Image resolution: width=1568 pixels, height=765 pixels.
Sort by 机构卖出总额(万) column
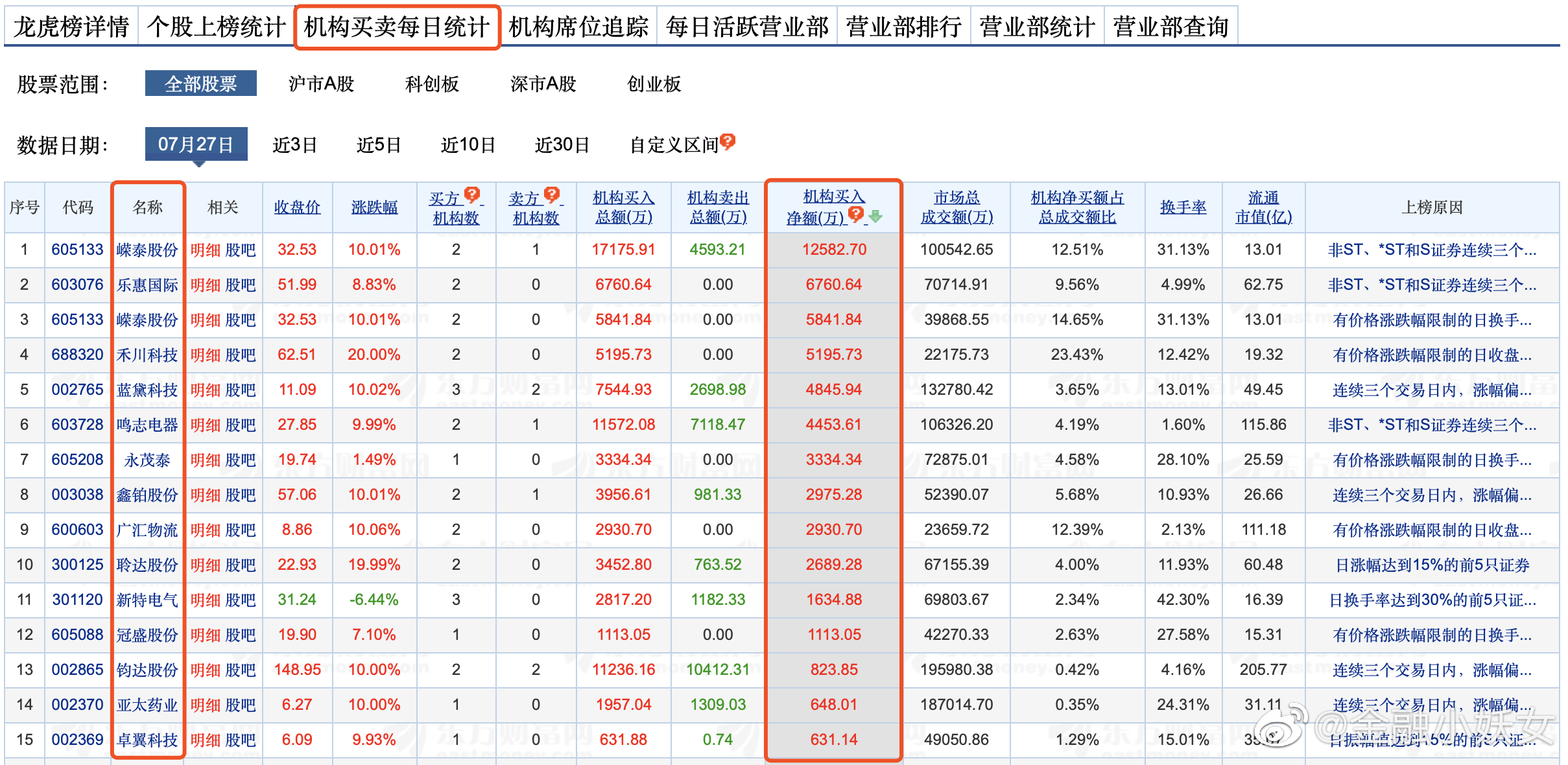(718, 207)
